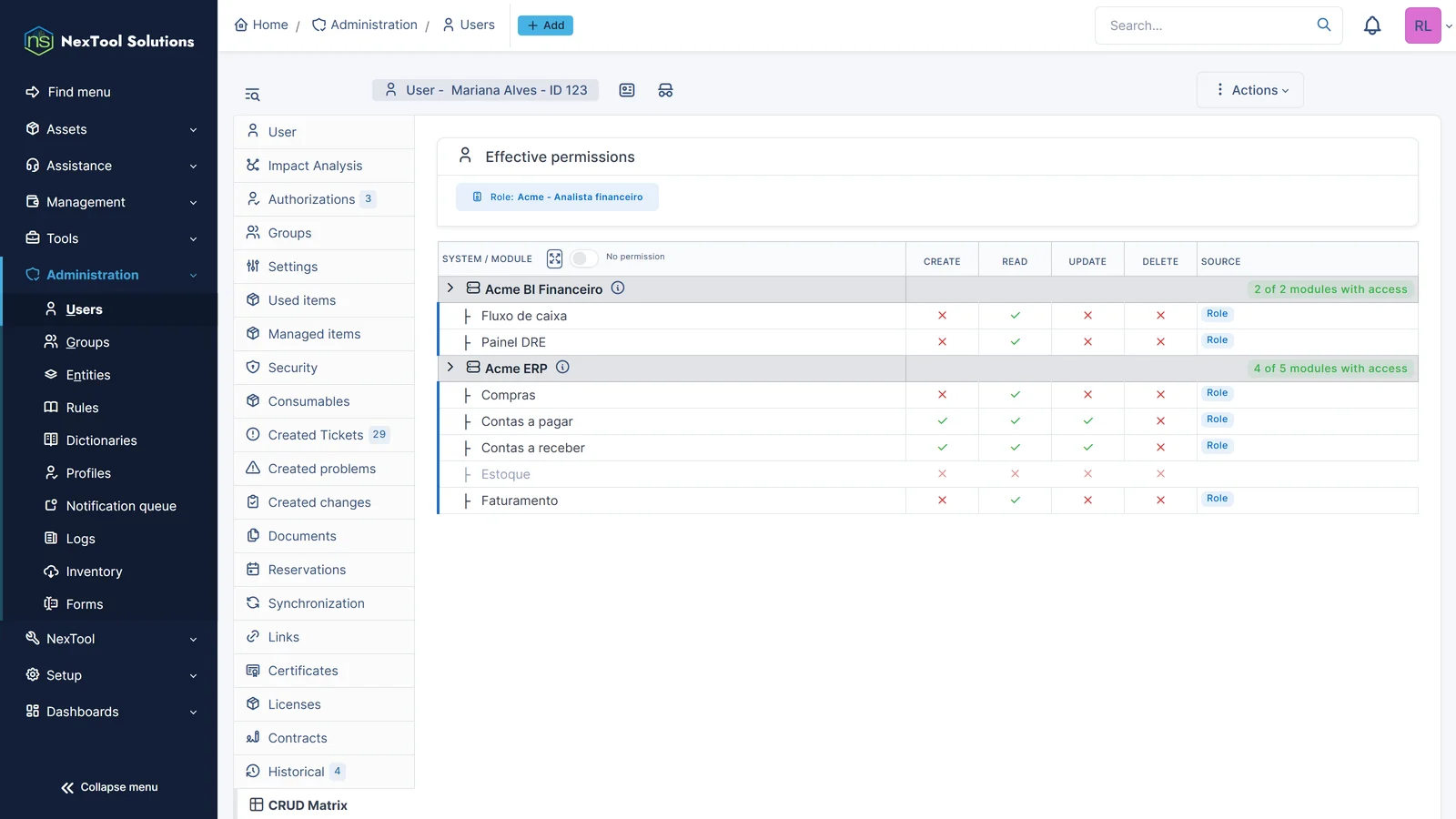The width and height of the screenshot is (1456, 819).
Task: Click the info icon beside Acme BI Financeiro
Action: pyautogui.click(x=618, y=288)
